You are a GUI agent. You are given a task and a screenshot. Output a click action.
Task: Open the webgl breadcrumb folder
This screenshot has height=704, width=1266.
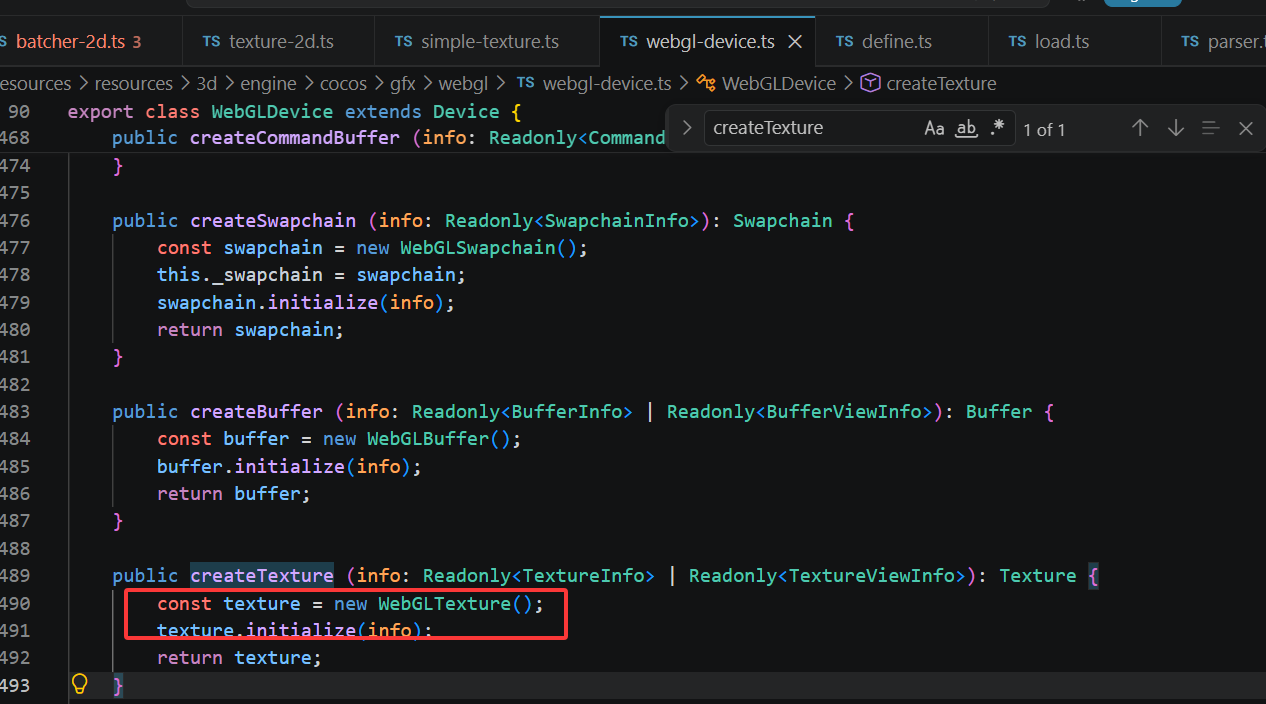coord(463,84)
